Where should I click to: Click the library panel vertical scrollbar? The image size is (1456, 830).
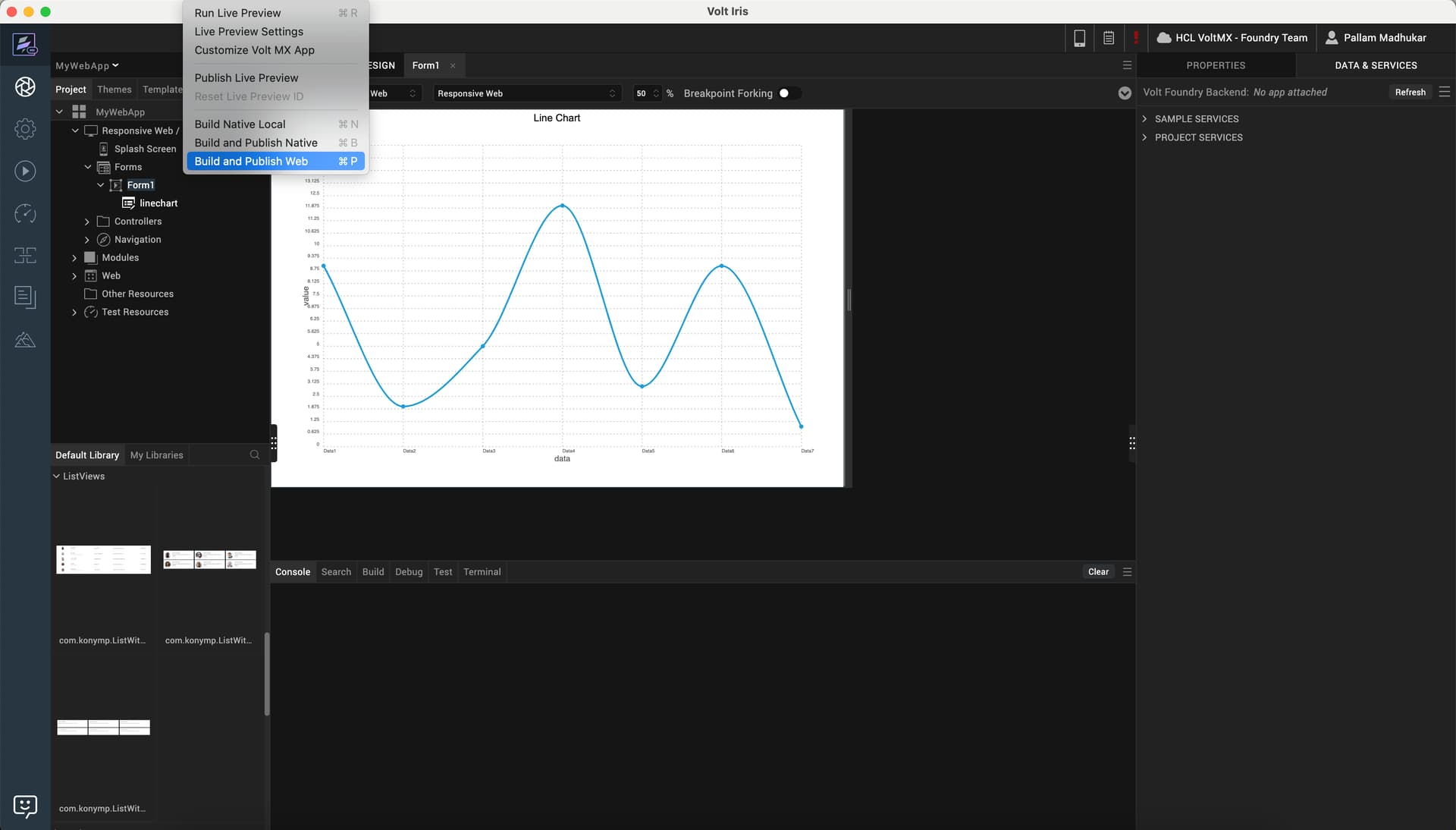pyautogui.click(x=267, y=674)
